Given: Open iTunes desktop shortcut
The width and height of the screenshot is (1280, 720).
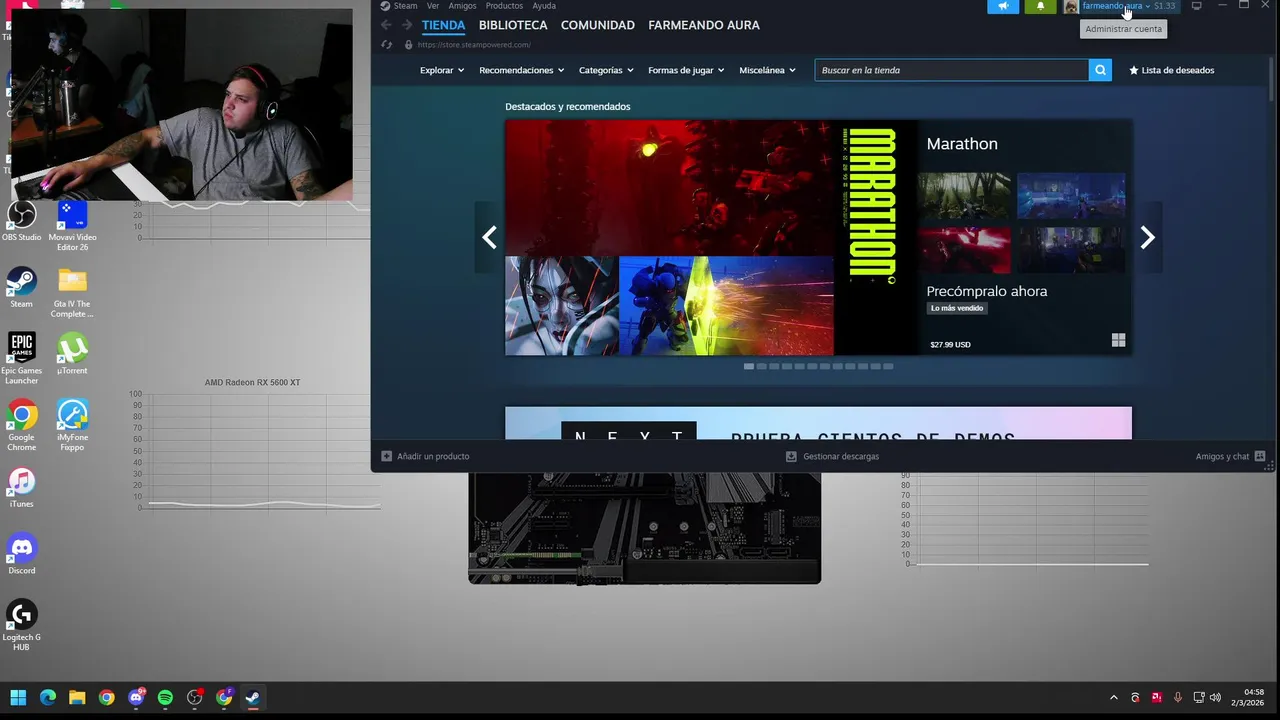Looking at the screenshot, I should point(21,488).
